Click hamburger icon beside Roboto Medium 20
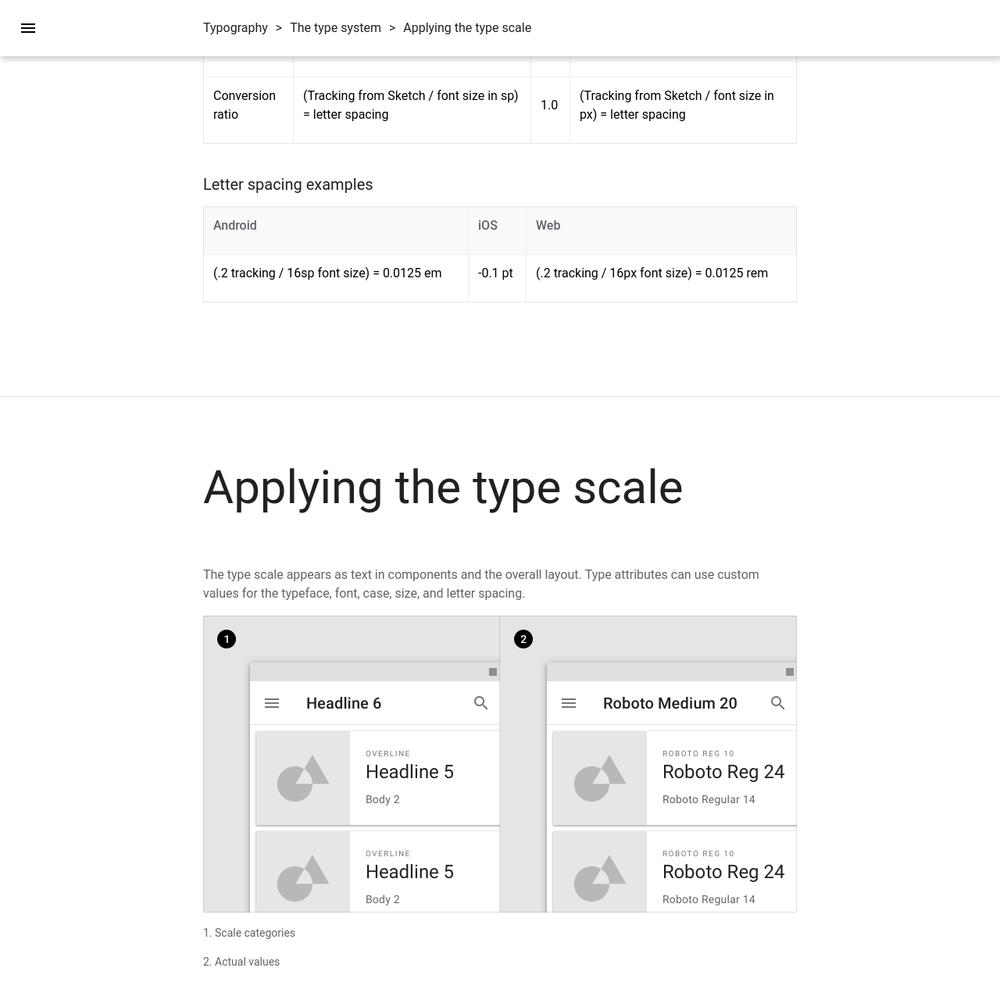1000x1000 pixels. coord(569,703)
